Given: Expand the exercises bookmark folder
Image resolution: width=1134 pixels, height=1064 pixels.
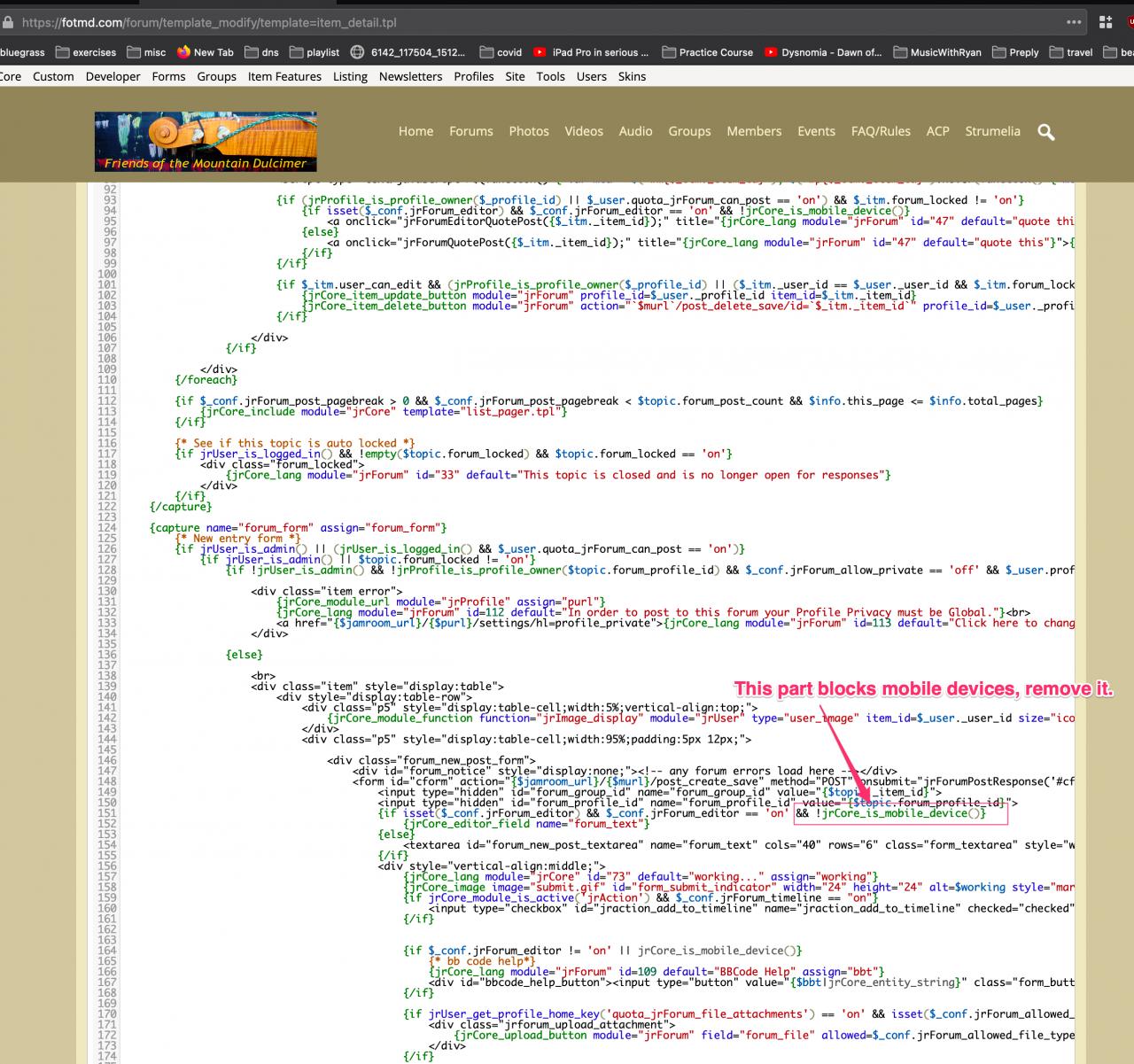Looking at the screenshot, I should (x=86, y=52).
